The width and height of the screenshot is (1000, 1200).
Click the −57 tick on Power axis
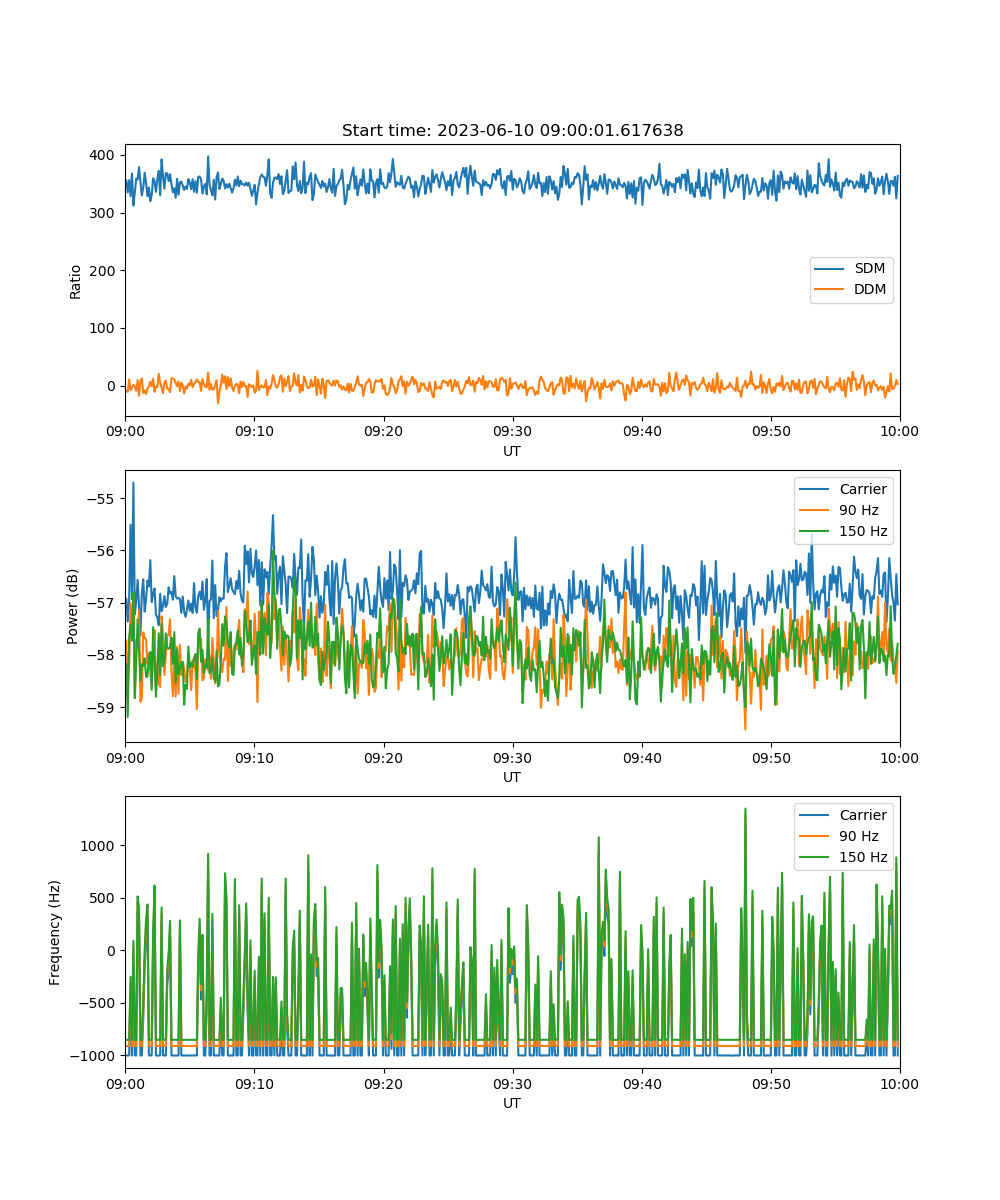pyautogui.click(x=101, y=603)
